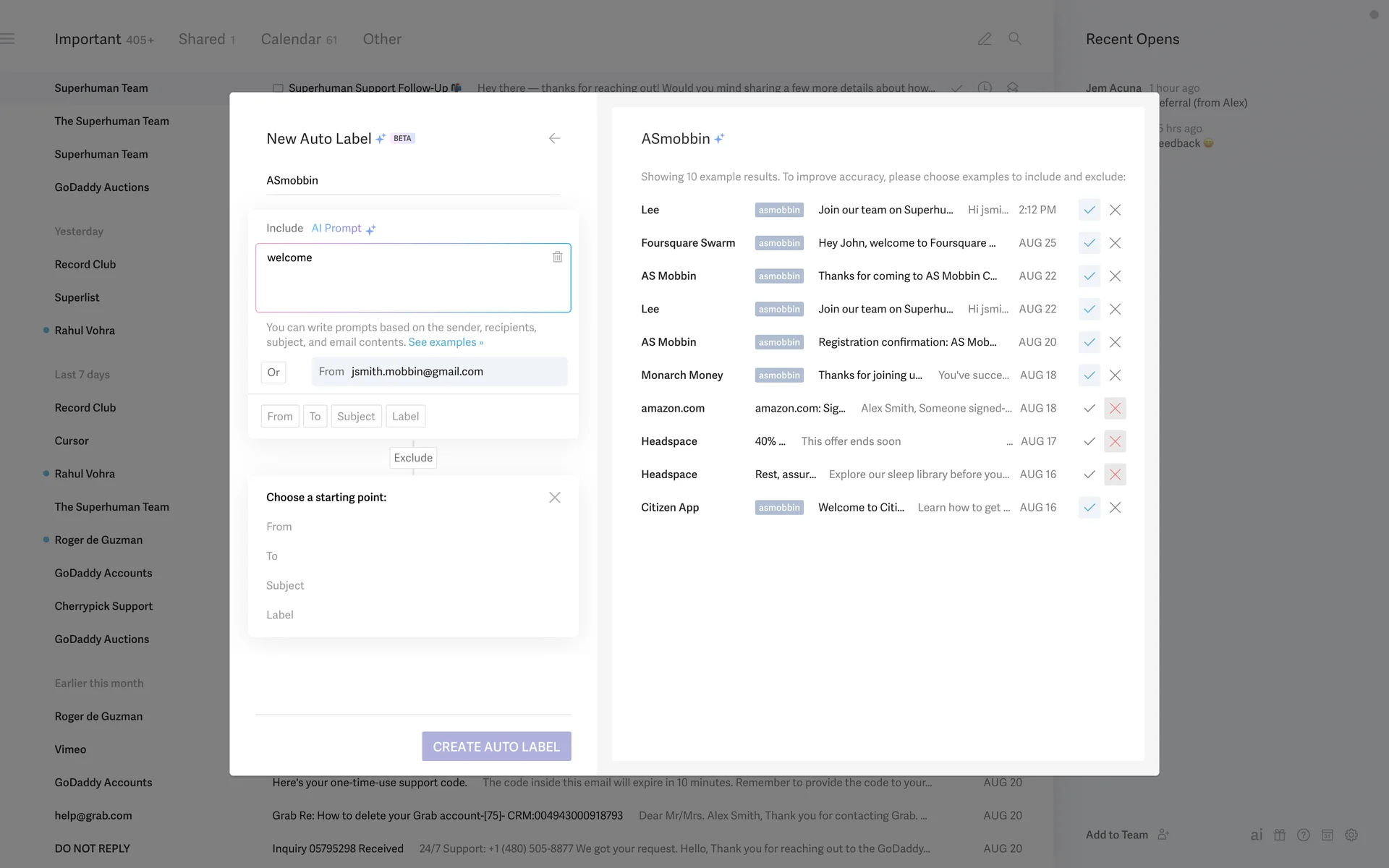This screenshot has width=1389, height=868.
Task: Click the gift icon in the bottom bar
Action: (x=1280, y=835)
